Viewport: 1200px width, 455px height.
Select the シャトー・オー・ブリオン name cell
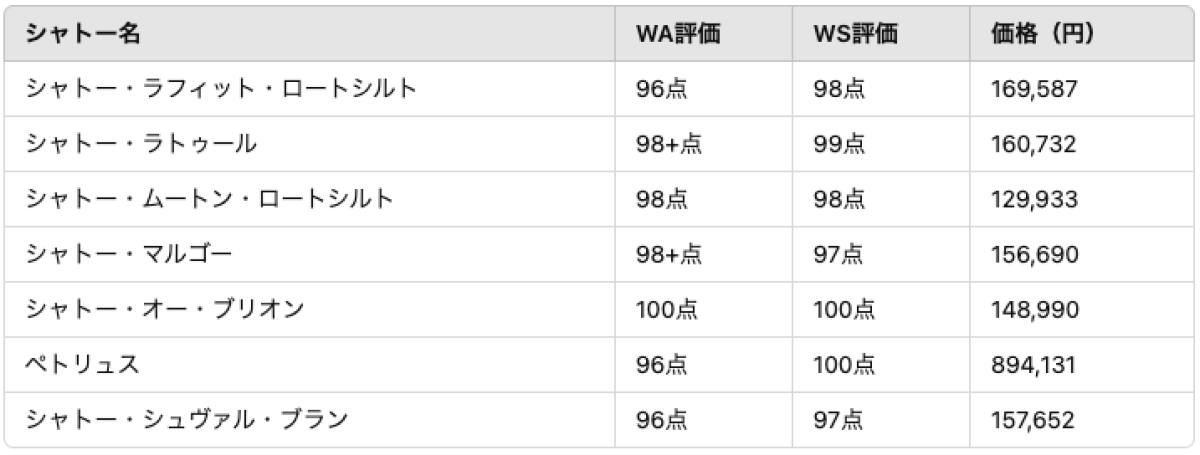click(x=164, y=309)
